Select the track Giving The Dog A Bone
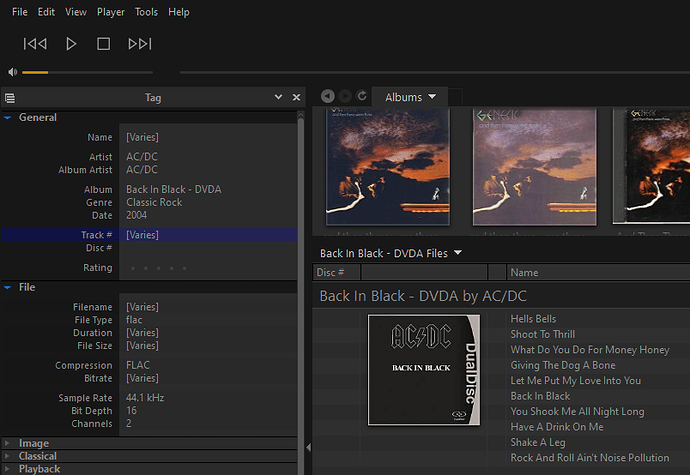The image size is (690, 475). 563,365
